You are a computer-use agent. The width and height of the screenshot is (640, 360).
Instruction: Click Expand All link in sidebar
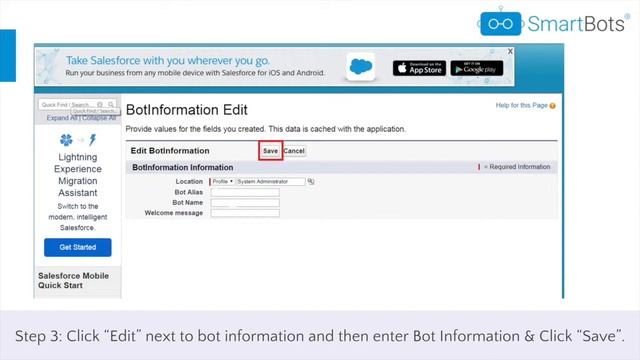pyautogui.click(x=62, y=118)
